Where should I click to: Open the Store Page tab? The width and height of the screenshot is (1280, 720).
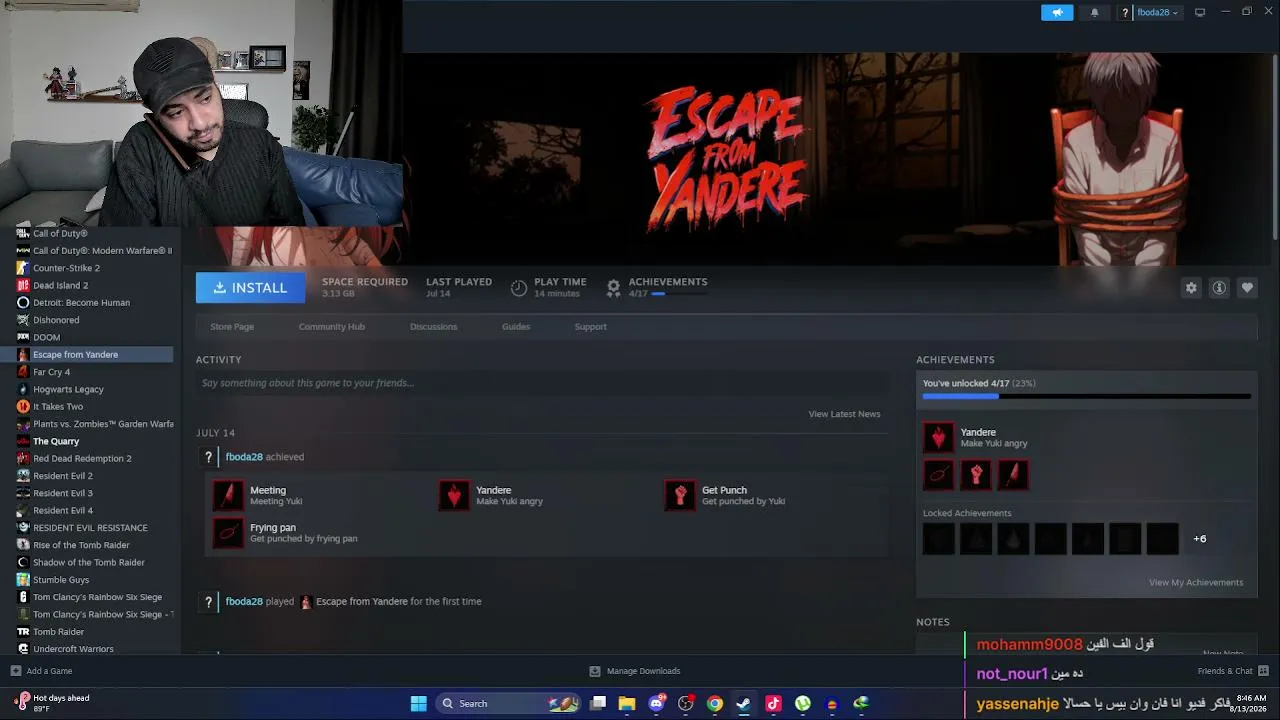pos(232,326)
